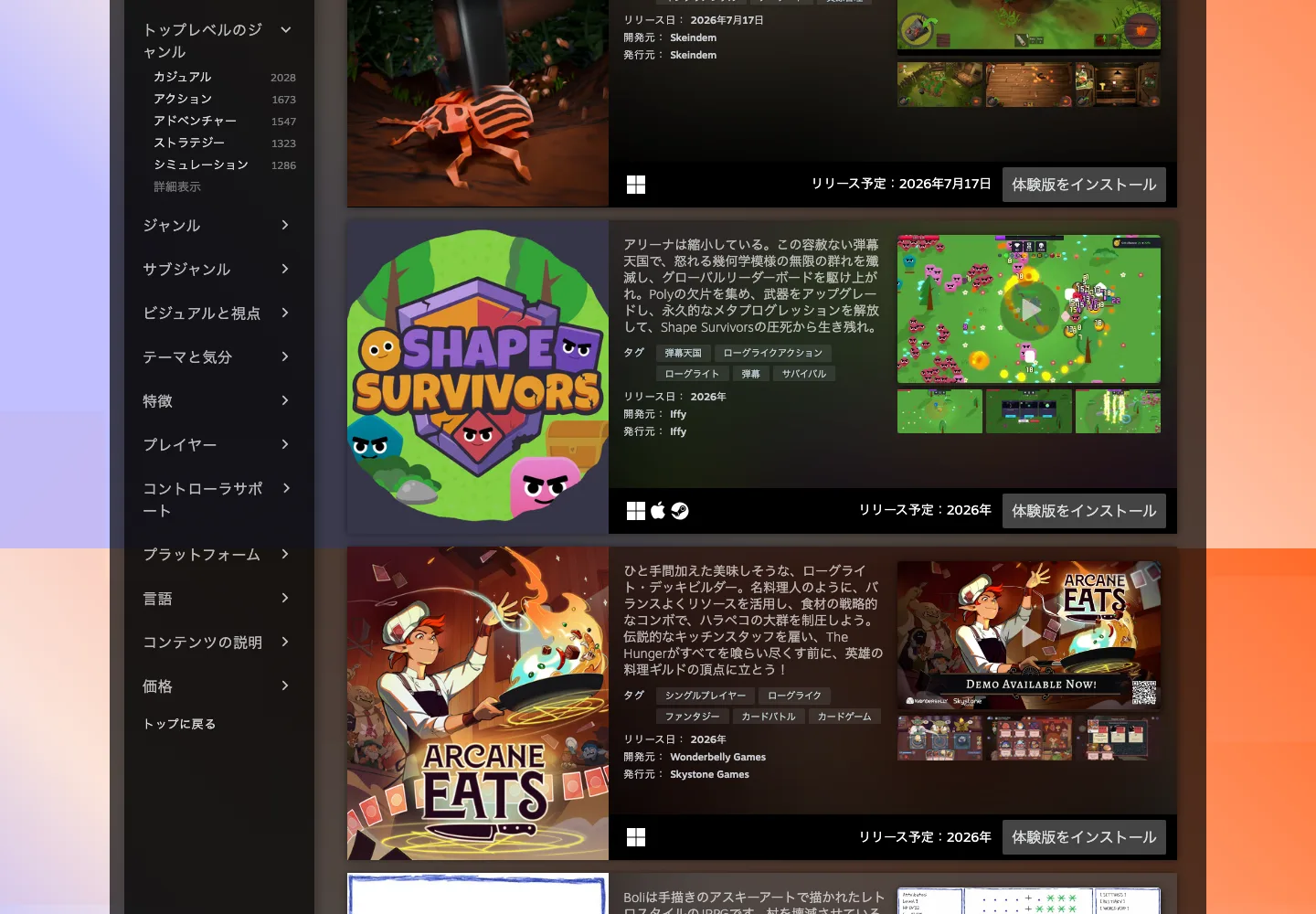Click the ローグライク tag on Arcane Eats
The image size is (1316, 914).
(794, 696)
